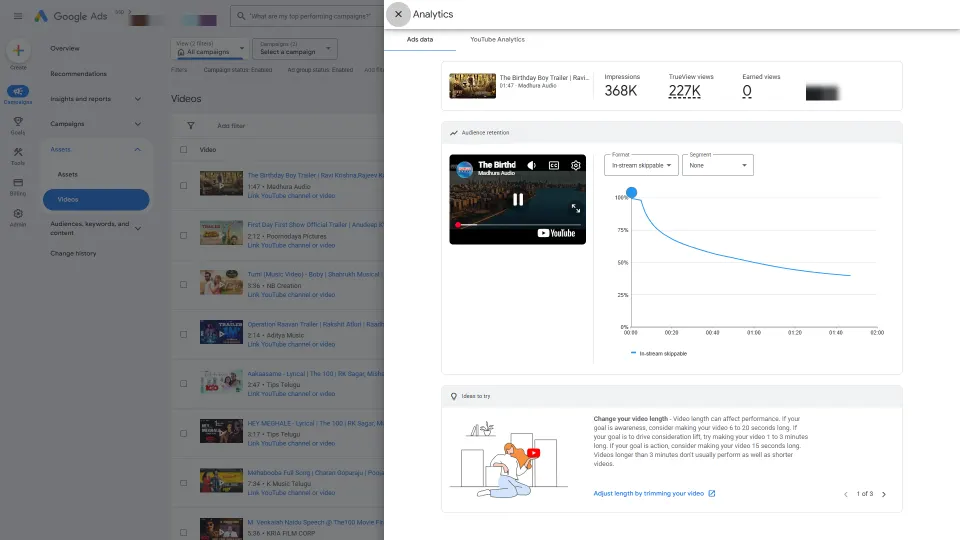Click the search magnifier icon
Viewport: 960px width, 540px height.
(241, 16)
